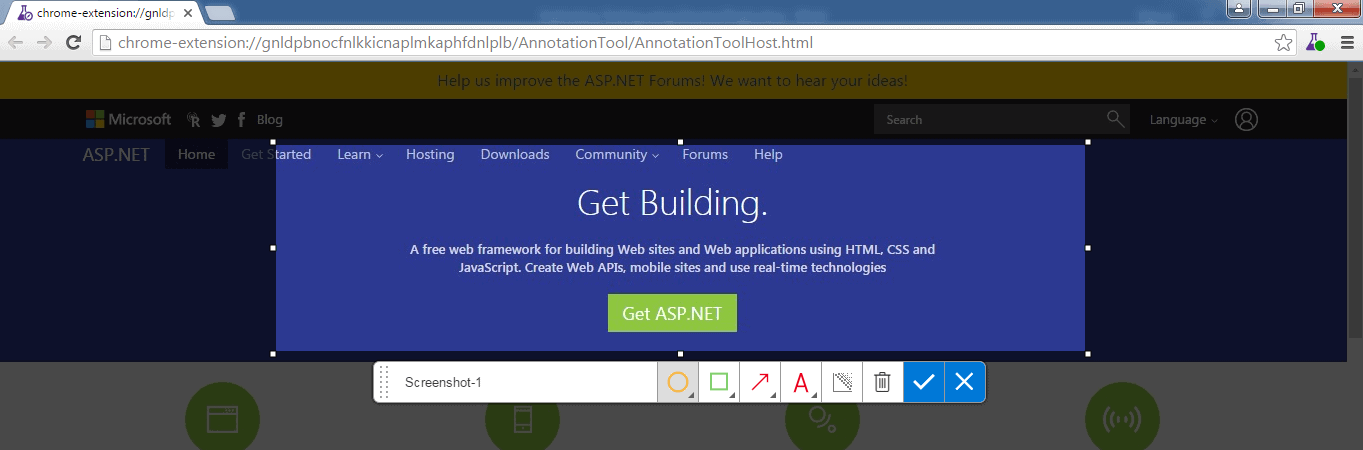1363x450 pixels.
Task: Open the Get Started nav item
Action: [x=276, y=154]
